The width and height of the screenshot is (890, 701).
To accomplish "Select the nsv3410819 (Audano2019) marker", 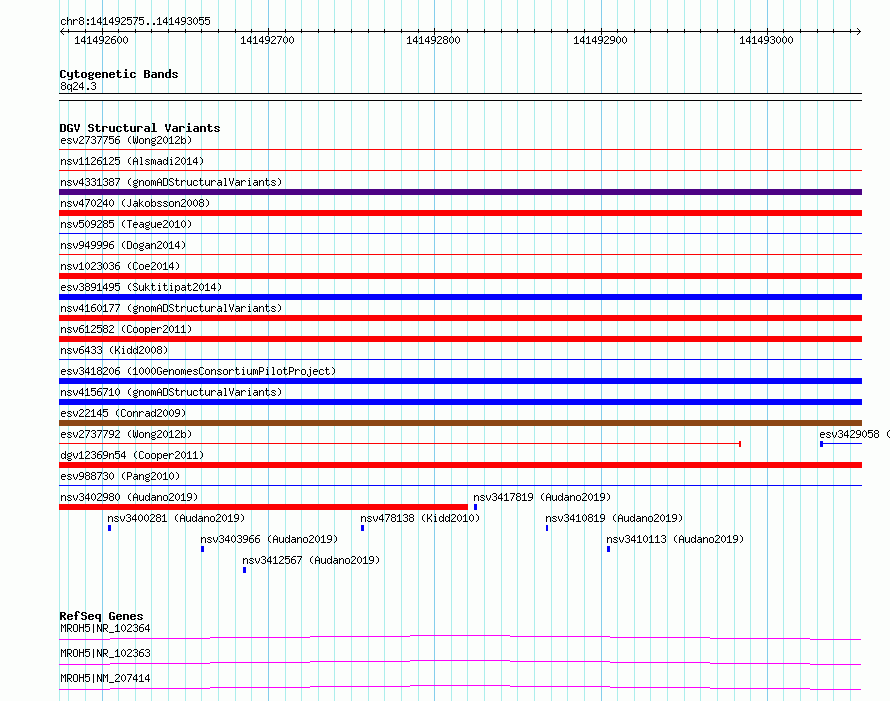I will point(547,528).
